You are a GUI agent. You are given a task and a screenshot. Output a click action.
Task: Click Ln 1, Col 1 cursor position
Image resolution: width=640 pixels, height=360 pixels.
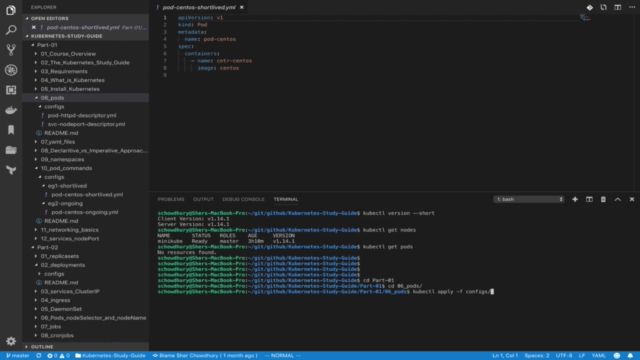(505, 356)
